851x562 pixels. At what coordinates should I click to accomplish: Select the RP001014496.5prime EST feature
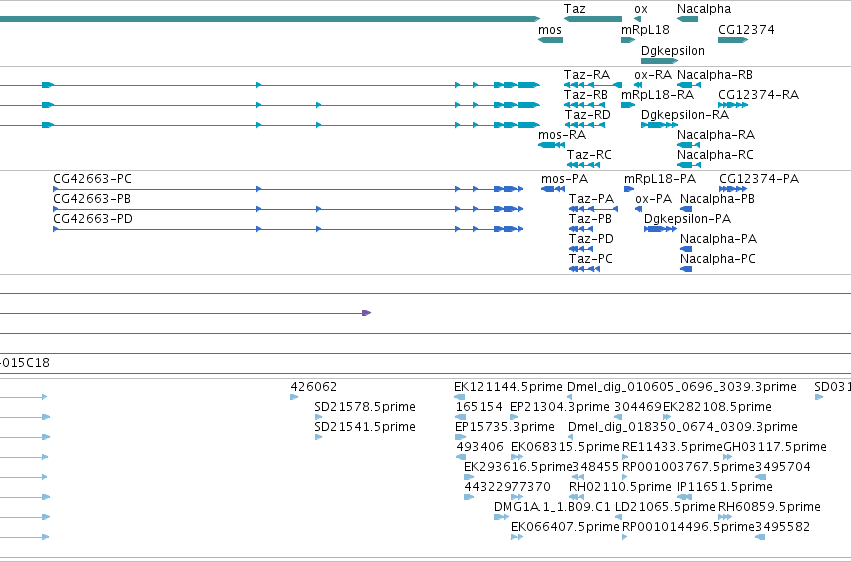(x=625, y=537)
